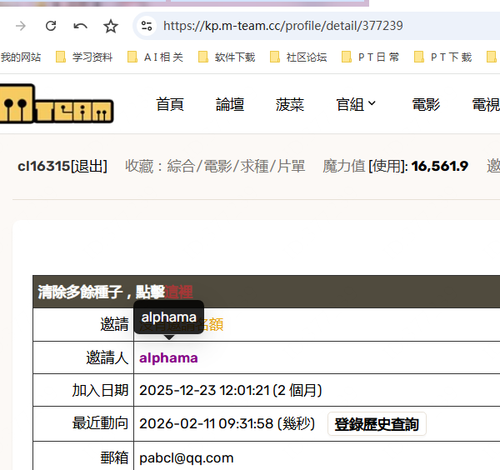Image resolution: width=500 pixels, height=470 pixels.
Task: Open the 求種 favorites link
Action: (254, 166)
